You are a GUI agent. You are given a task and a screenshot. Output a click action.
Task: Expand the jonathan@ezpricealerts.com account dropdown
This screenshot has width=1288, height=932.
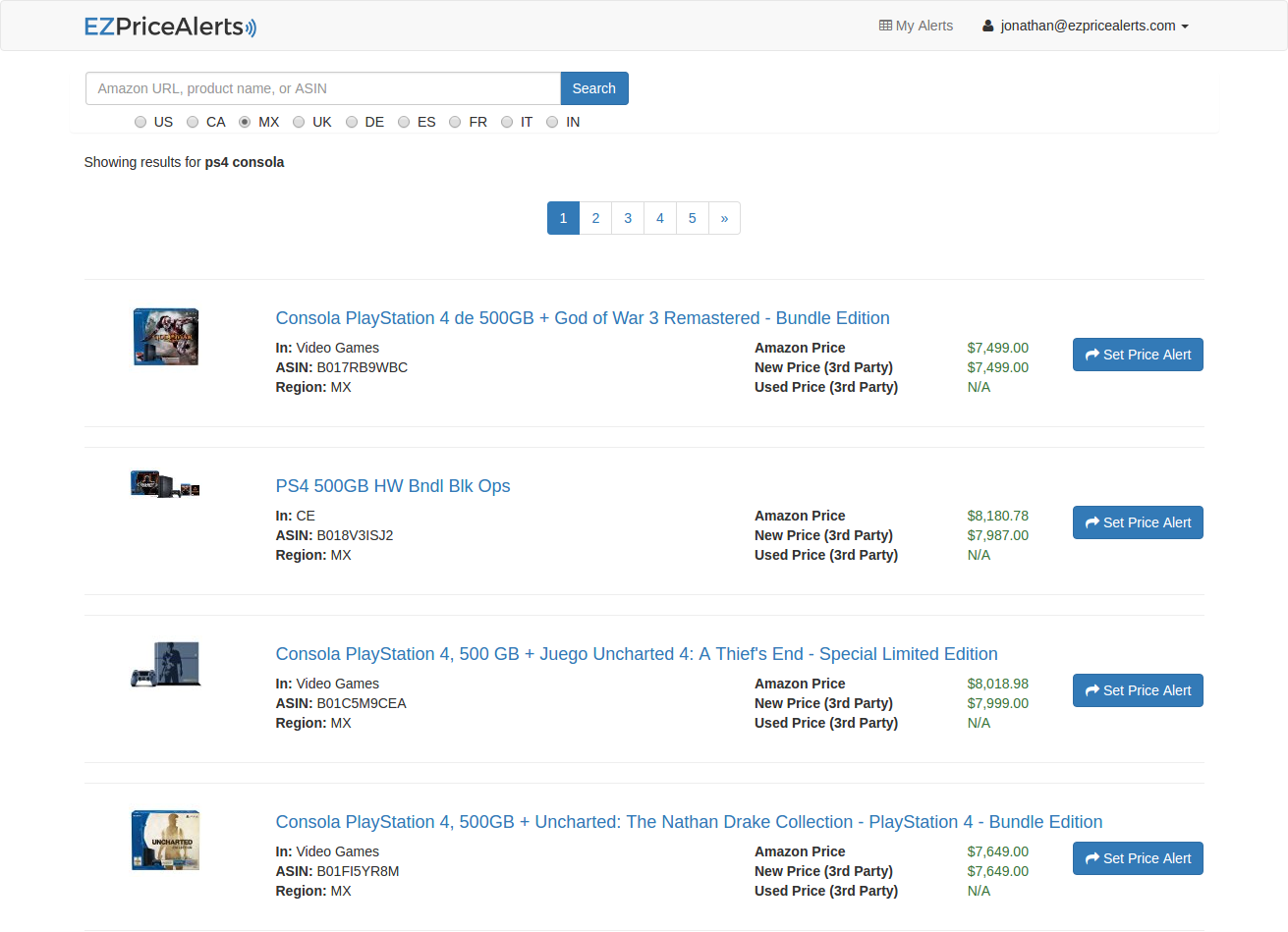click(1086, 26)
